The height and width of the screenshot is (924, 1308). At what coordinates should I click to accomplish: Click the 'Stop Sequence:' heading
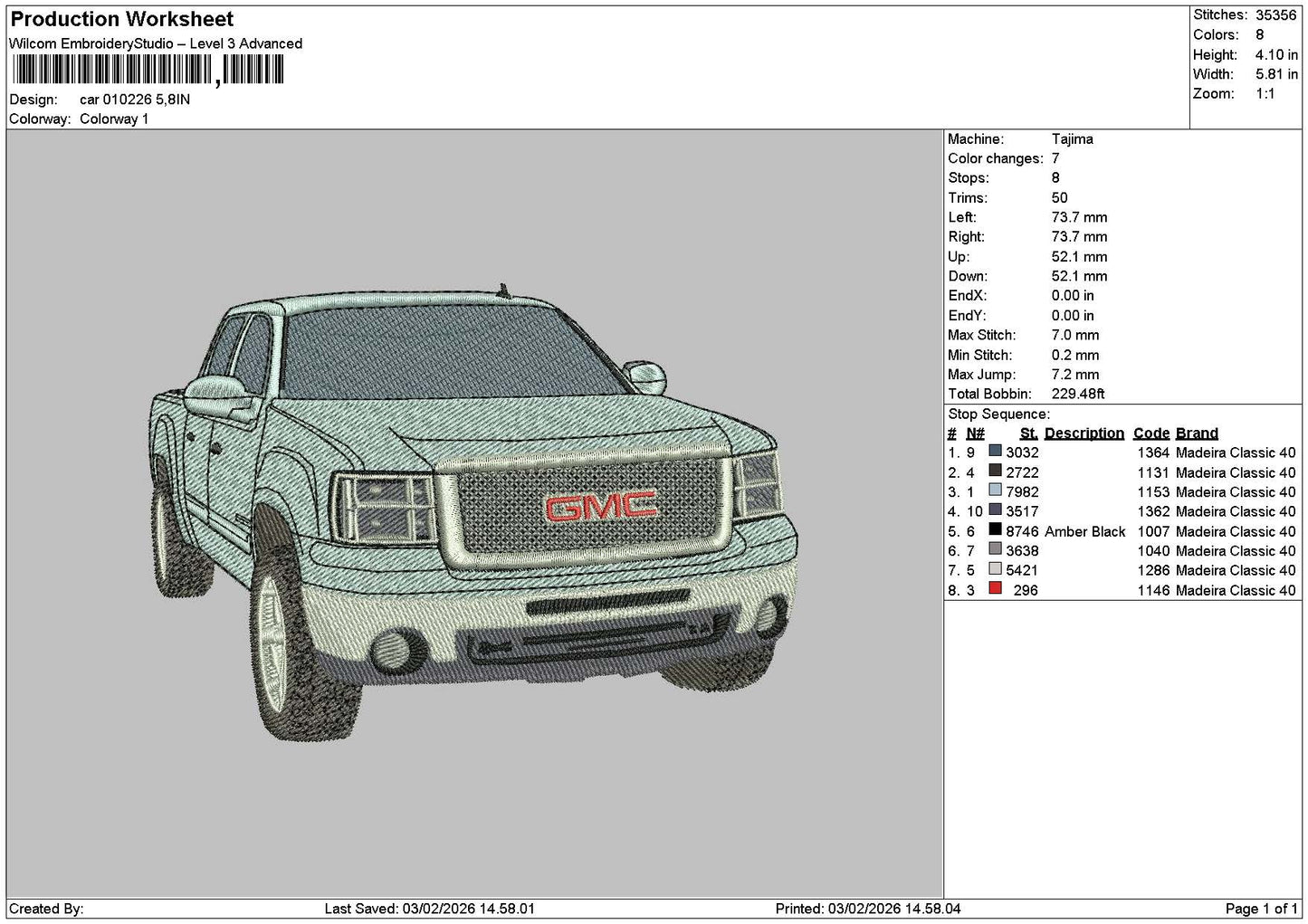pos(999,414)
